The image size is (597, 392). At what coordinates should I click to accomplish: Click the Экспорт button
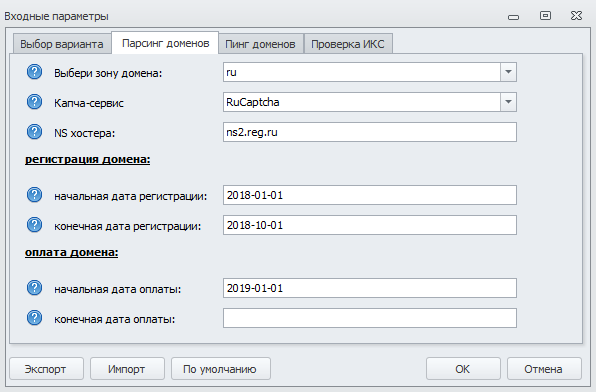click(46, 369)
